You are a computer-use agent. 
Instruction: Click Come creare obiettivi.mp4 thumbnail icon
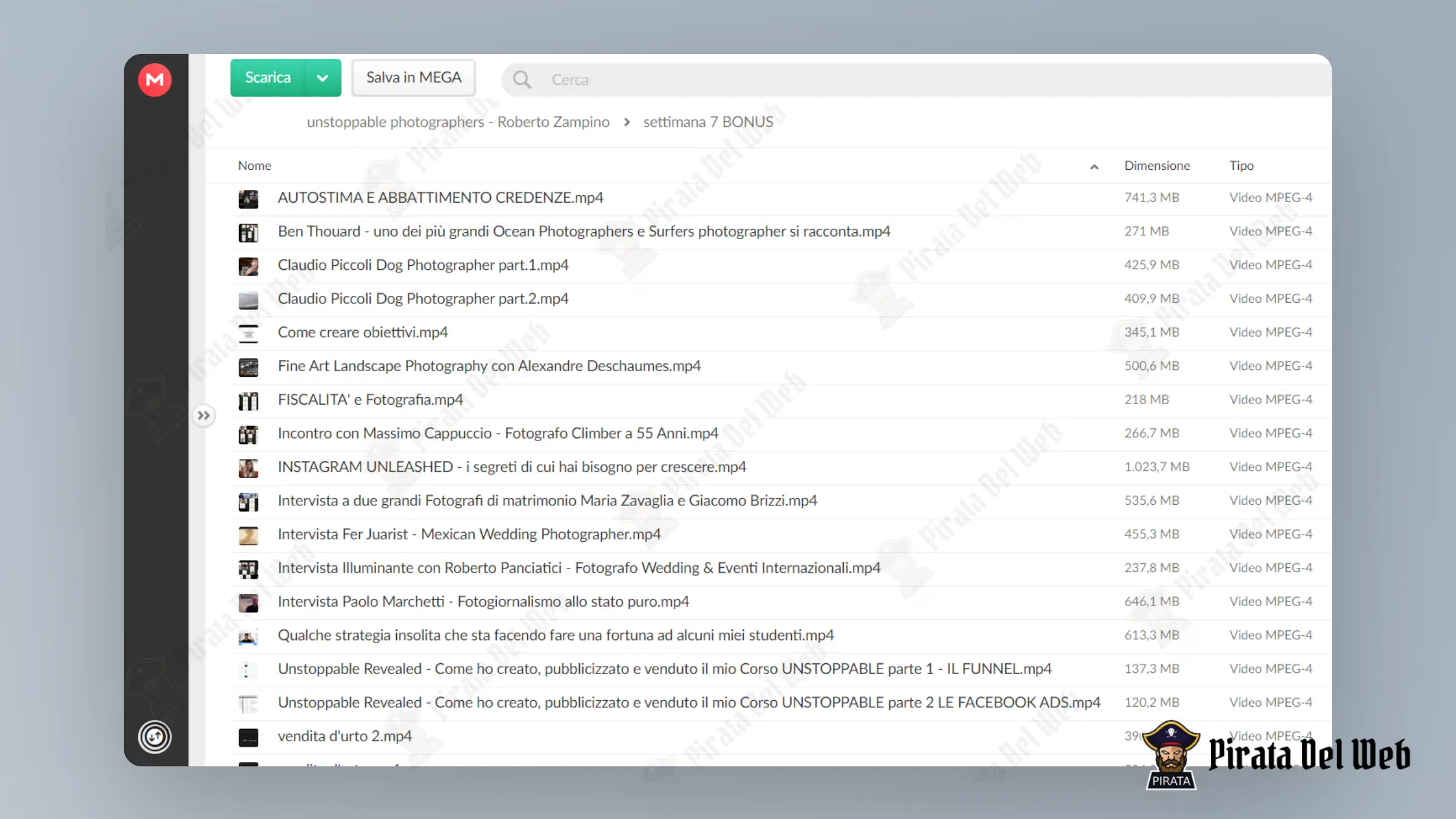(248, 333)
